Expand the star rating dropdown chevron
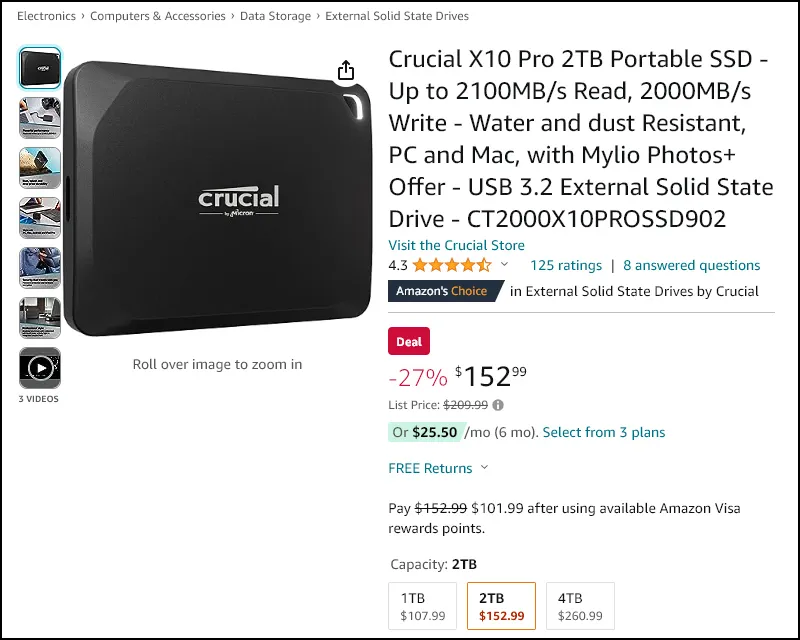 click(x=504, y=264)
